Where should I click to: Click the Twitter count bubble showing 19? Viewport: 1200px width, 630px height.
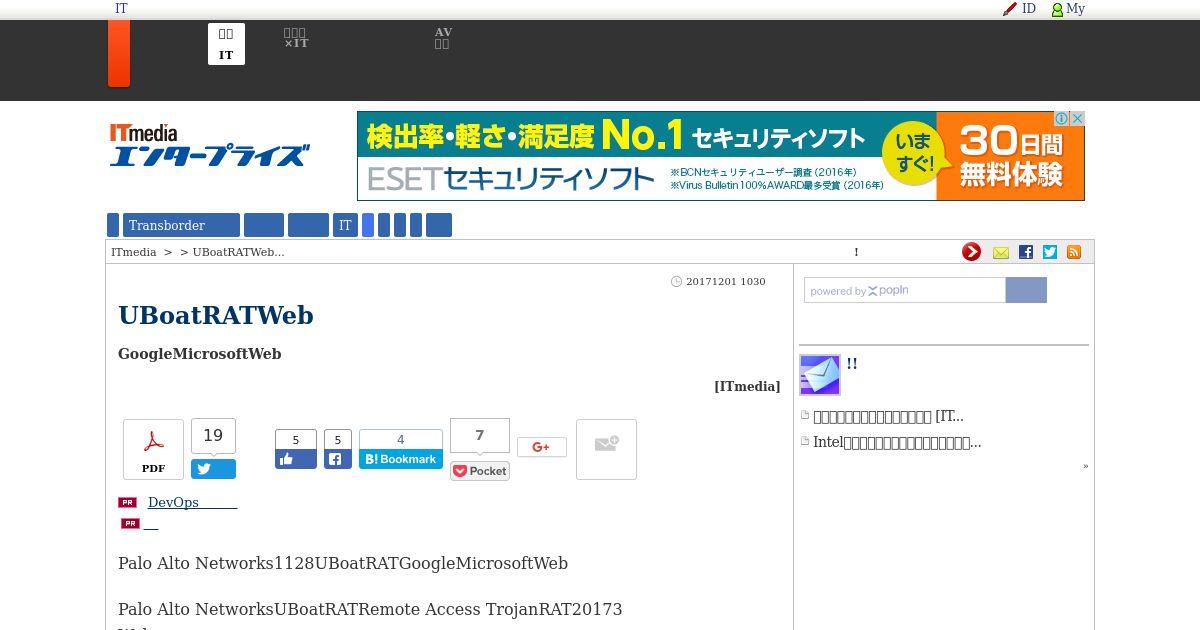coord(213,436)
